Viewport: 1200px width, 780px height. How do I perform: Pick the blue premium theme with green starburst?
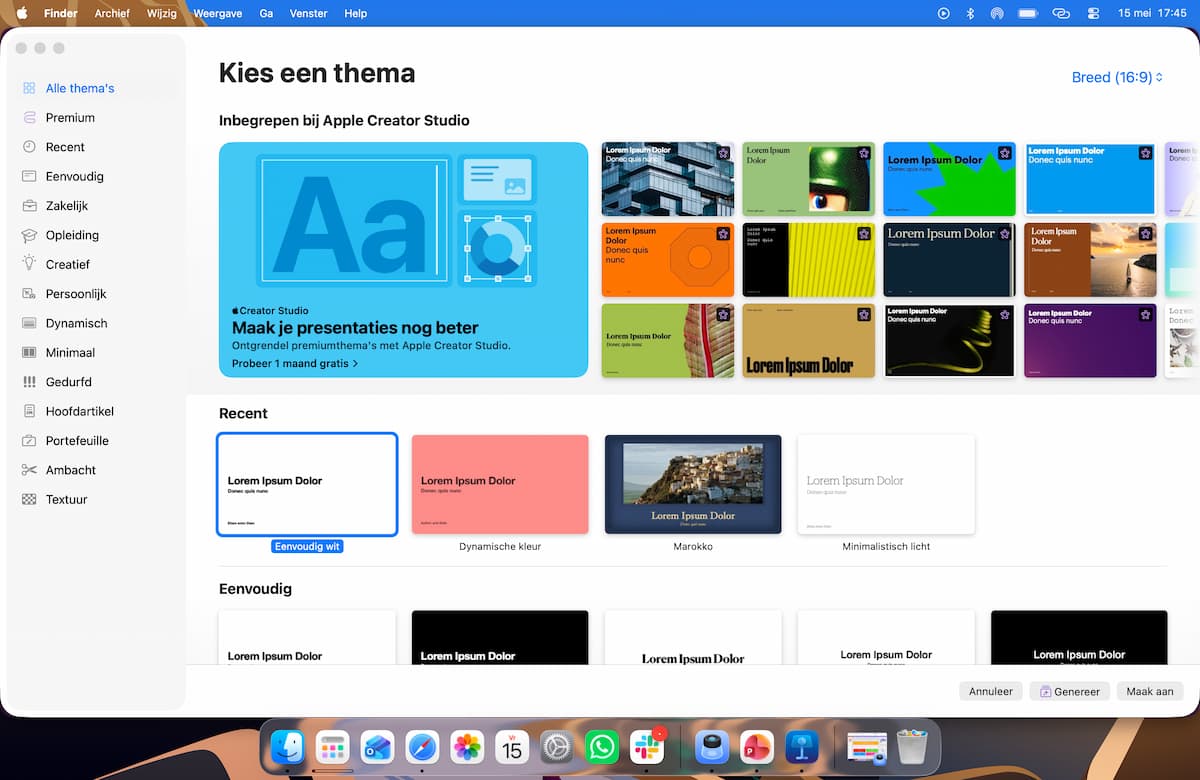pyautogui.click(x=950, y=179)
